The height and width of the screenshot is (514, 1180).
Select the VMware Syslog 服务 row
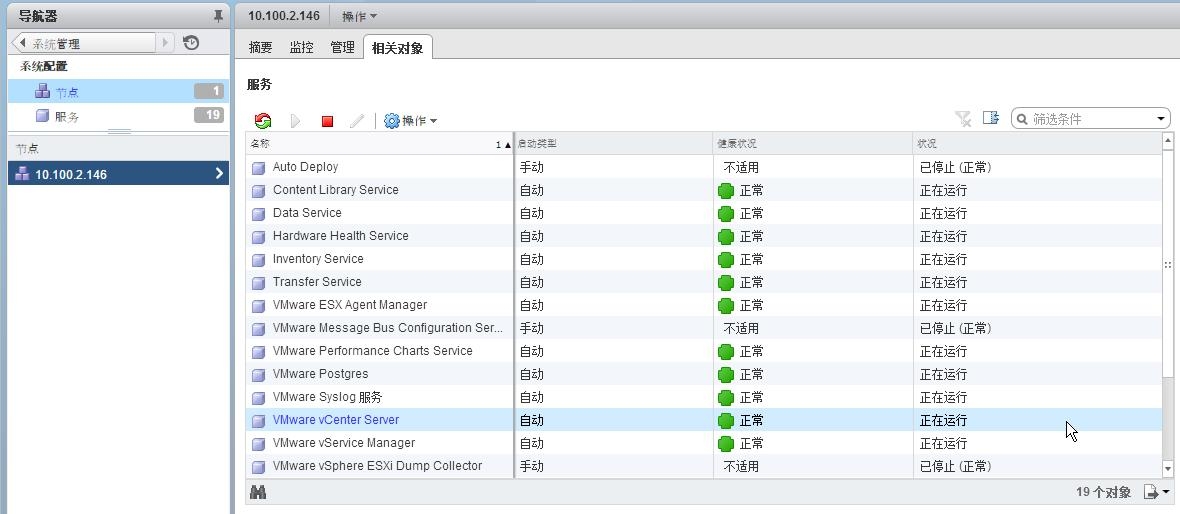point(704,397)
